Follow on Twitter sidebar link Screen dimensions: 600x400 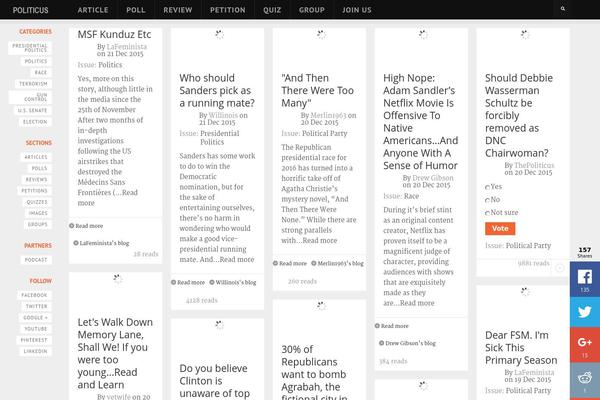(37, 306)
